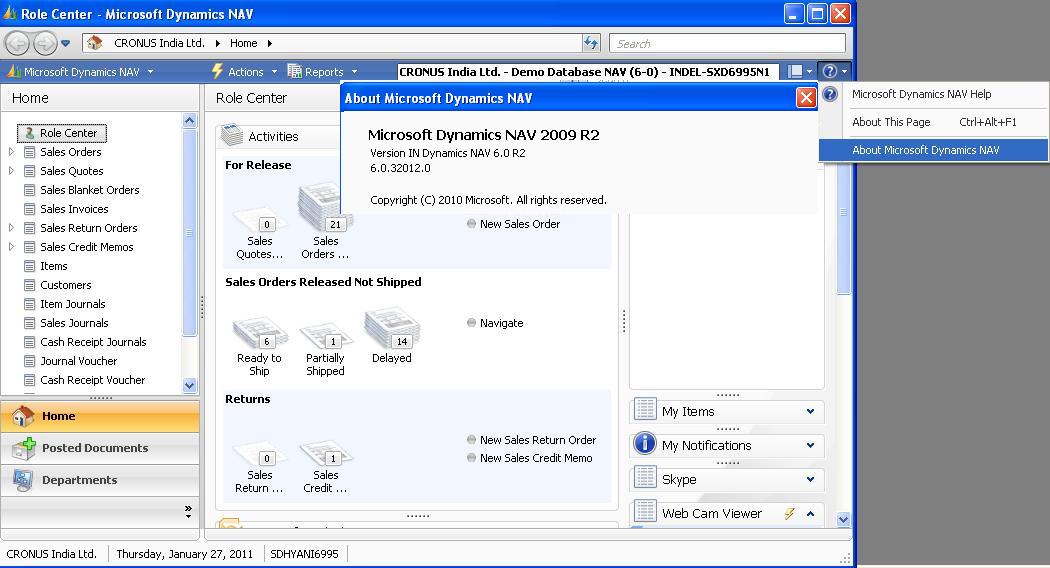The height and width of the screenshot is (568, 1050).
Task: Click the Sales Credit cue icon
Action: pyautogui.click(x=325, y=453)
